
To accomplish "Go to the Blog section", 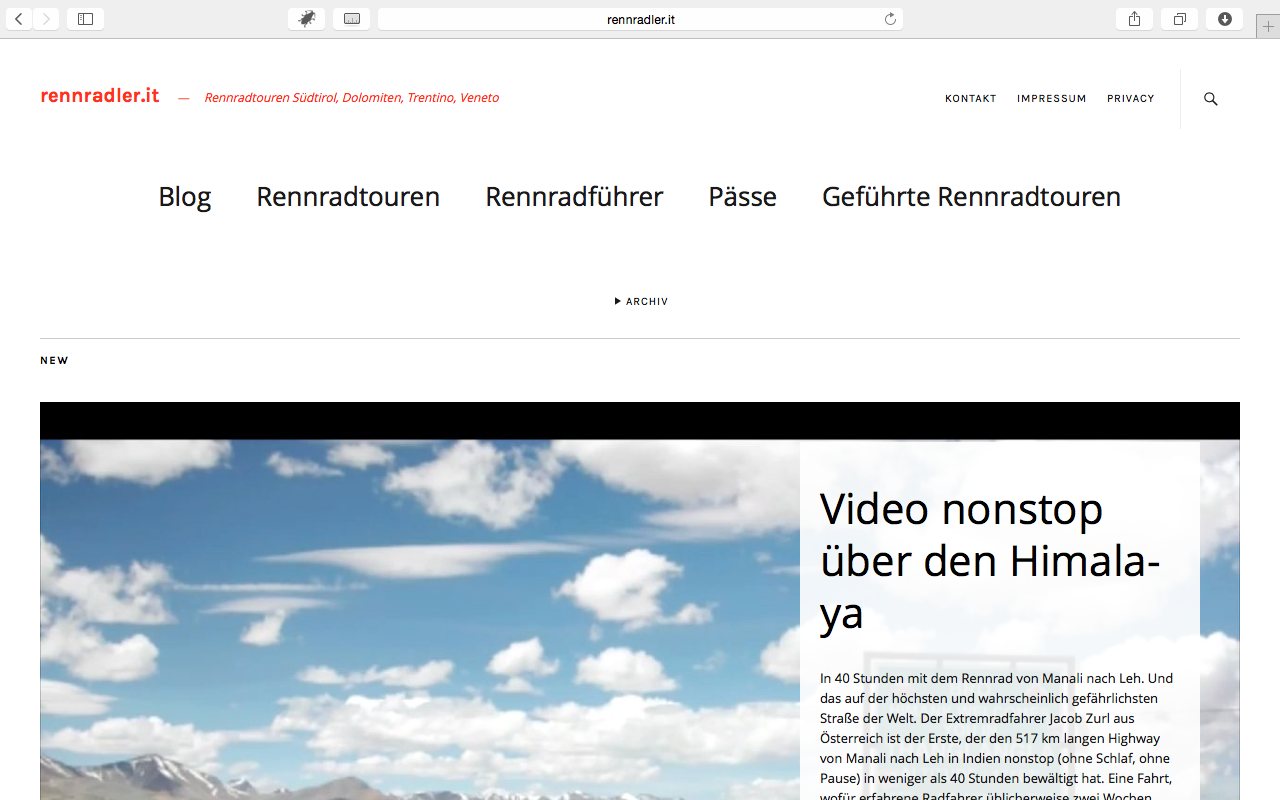I will tap(184, 197).
